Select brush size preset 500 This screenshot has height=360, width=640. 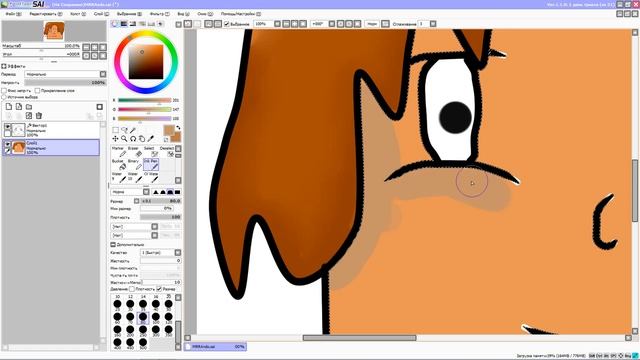pyautogui.click(x=143, y=343)
